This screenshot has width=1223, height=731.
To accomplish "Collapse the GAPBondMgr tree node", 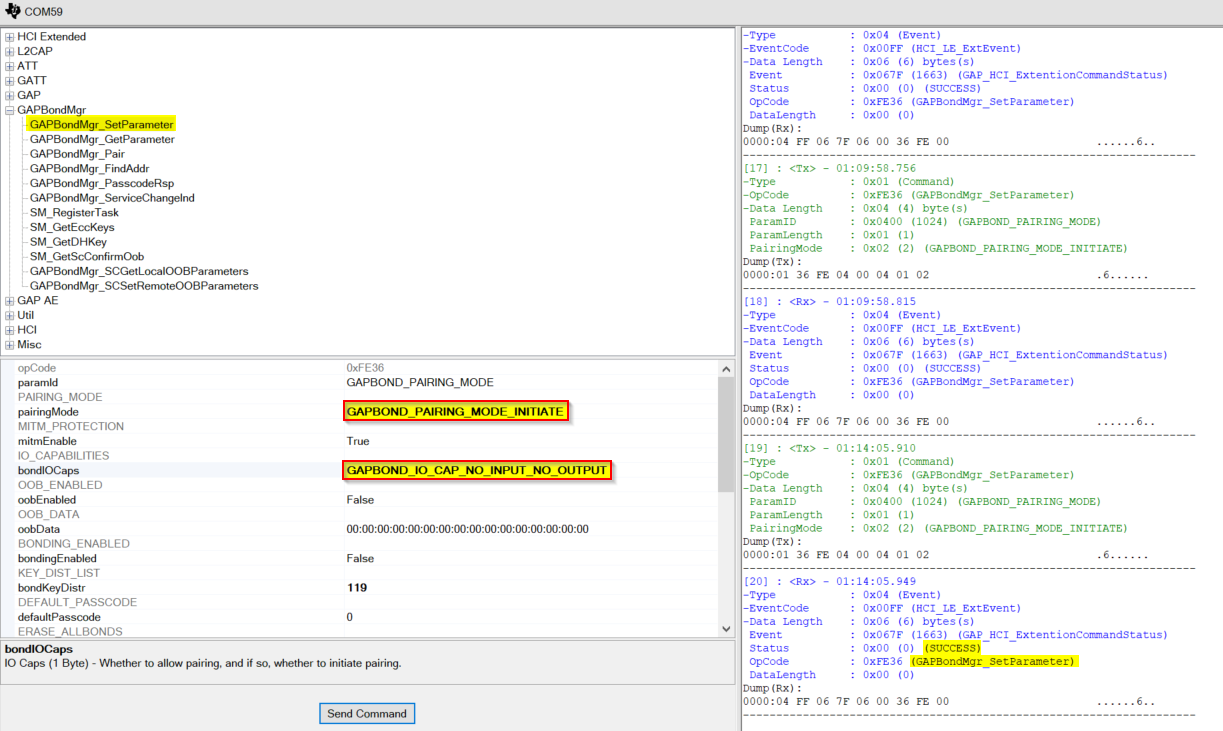I will click(7, 110).
